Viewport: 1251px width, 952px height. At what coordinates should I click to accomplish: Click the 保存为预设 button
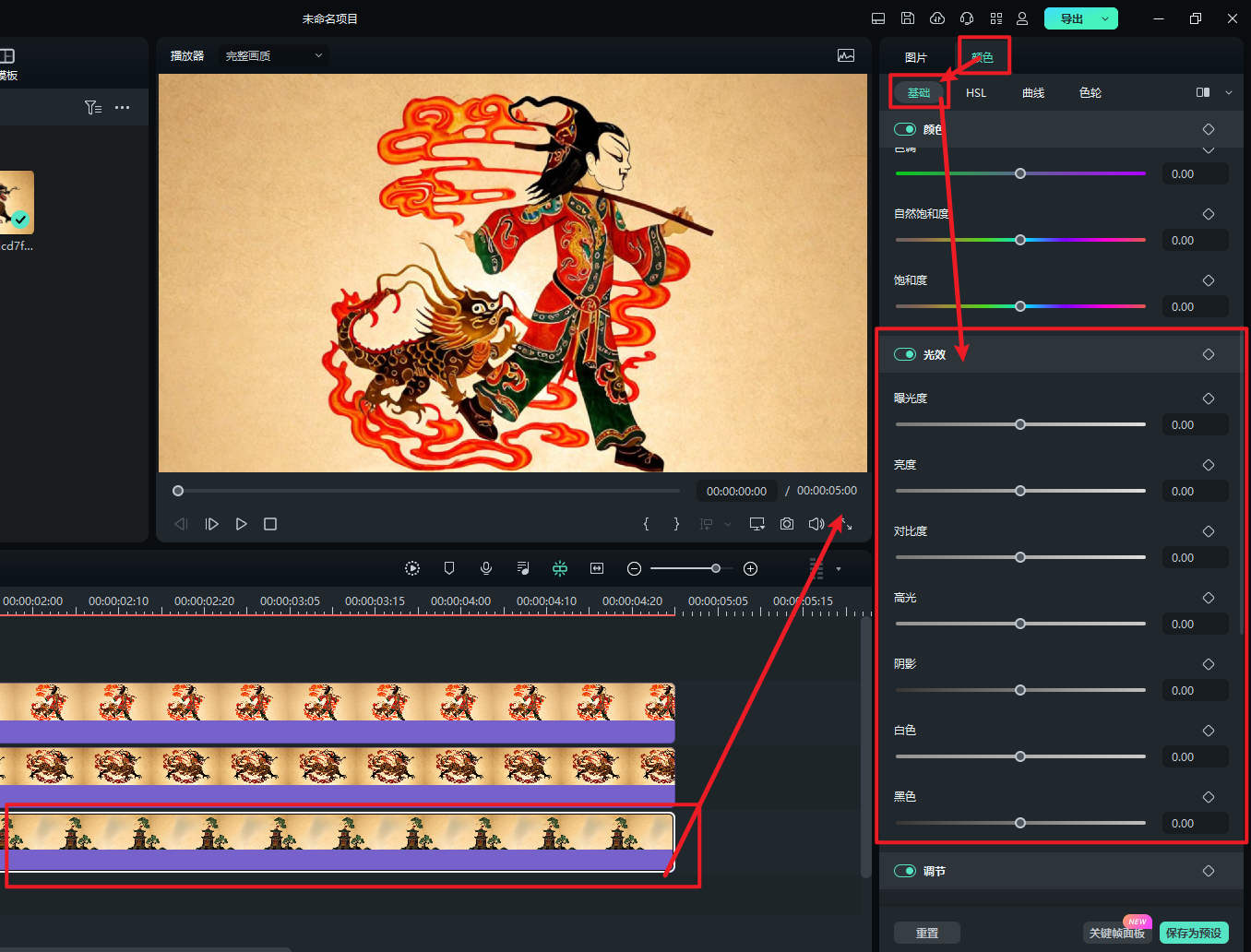coord(1194,933)
